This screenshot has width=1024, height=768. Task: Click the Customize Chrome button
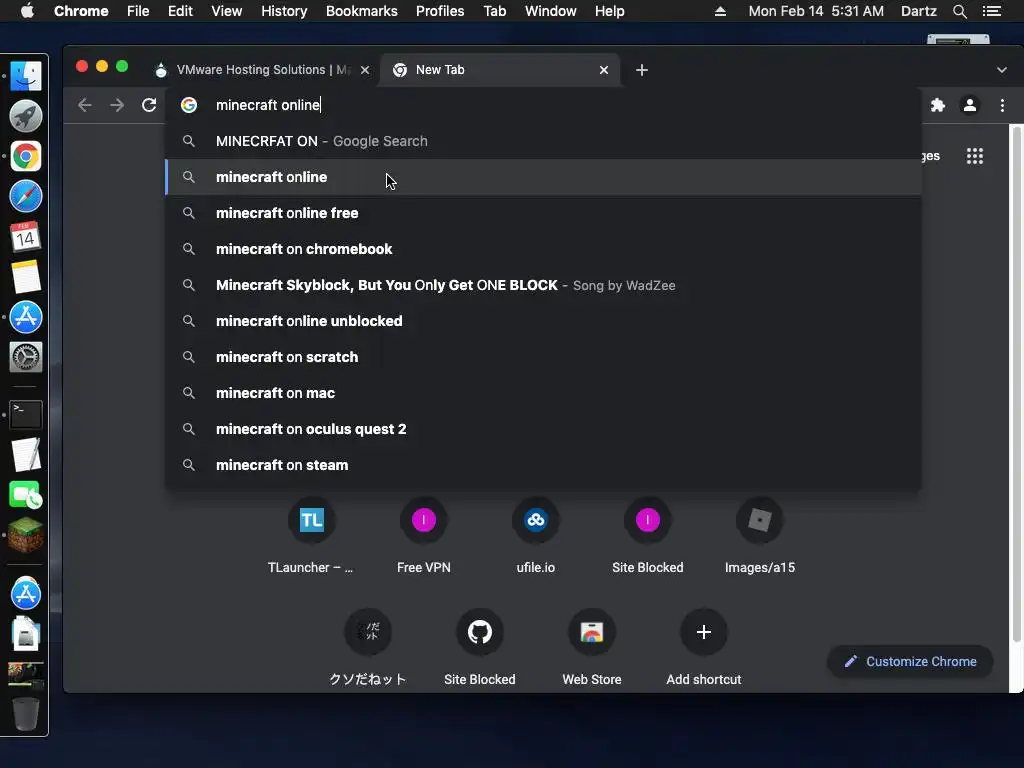[910, 662]
